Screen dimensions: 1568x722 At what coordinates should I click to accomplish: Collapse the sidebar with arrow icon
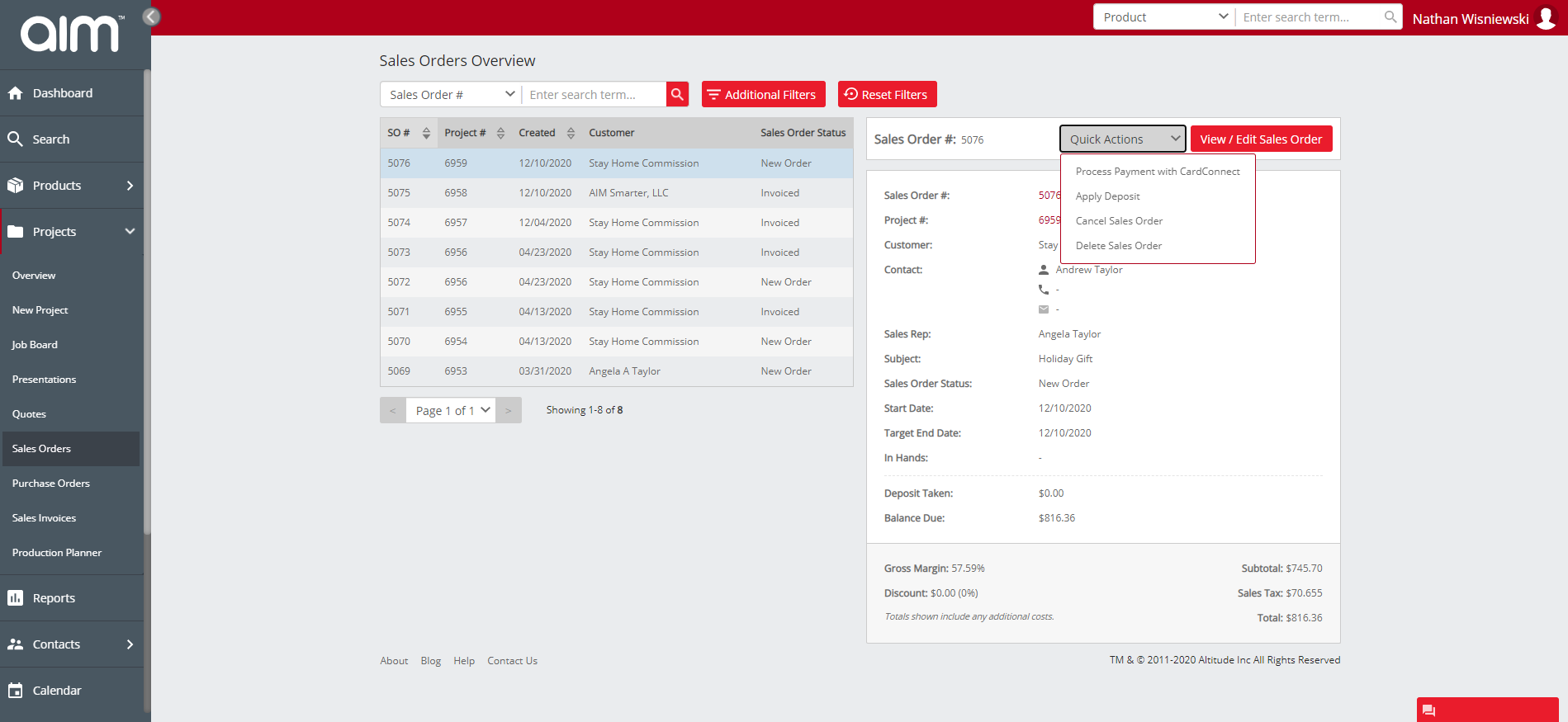pos(151,17)
